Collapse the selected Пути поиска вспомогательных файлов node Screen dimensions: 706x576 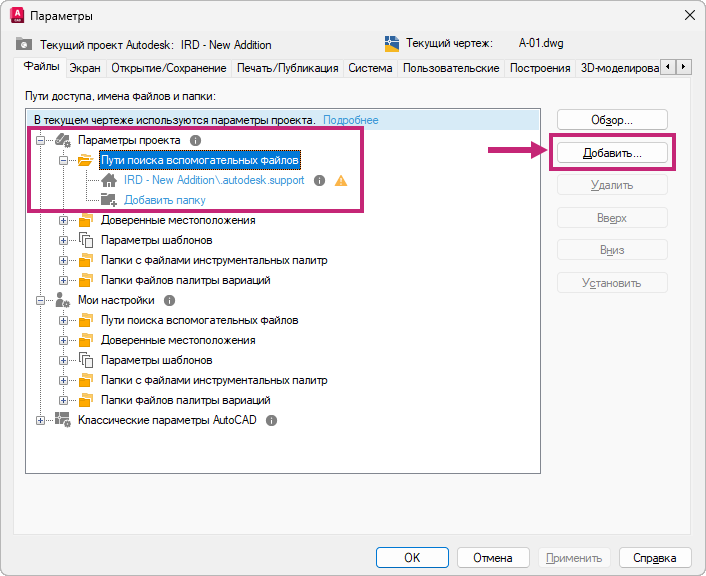tap(63, 160)
